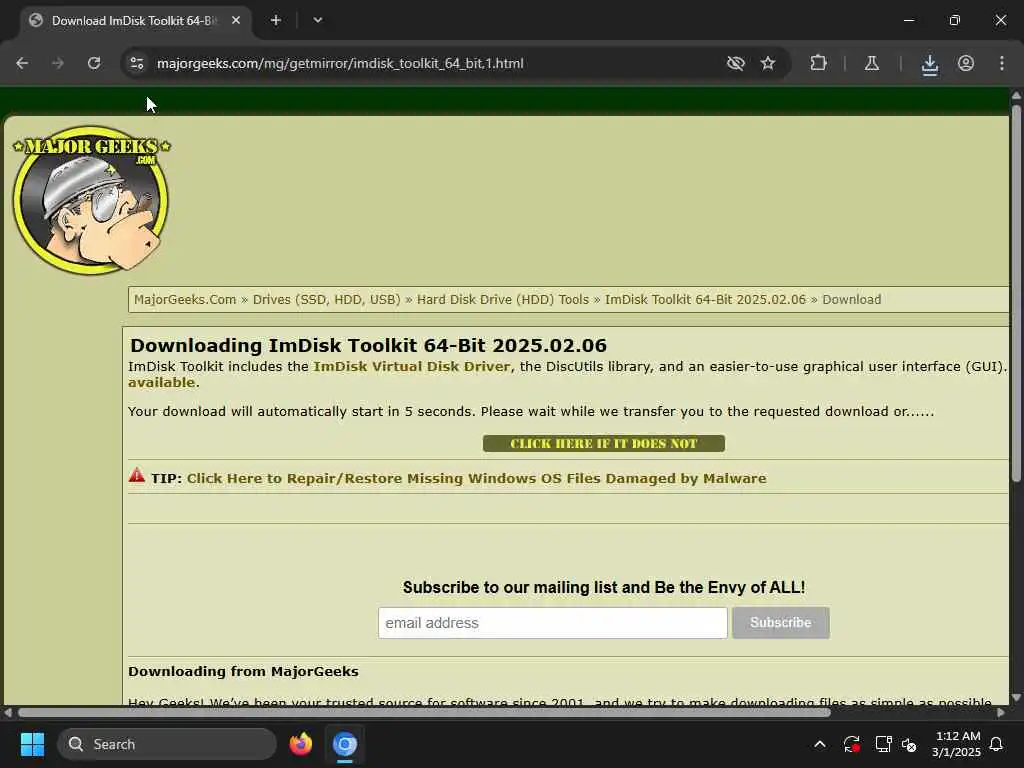Show hidden system tray icons
Viewport: 1024px width, 768px height.
[820, 744]
